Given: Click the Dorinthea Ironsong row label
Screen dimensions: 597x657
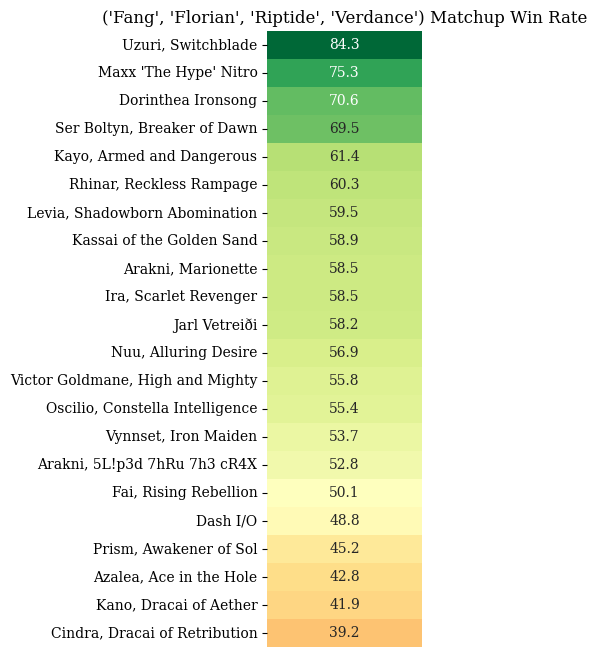Looking at the screenshot, I should point(188,101).
